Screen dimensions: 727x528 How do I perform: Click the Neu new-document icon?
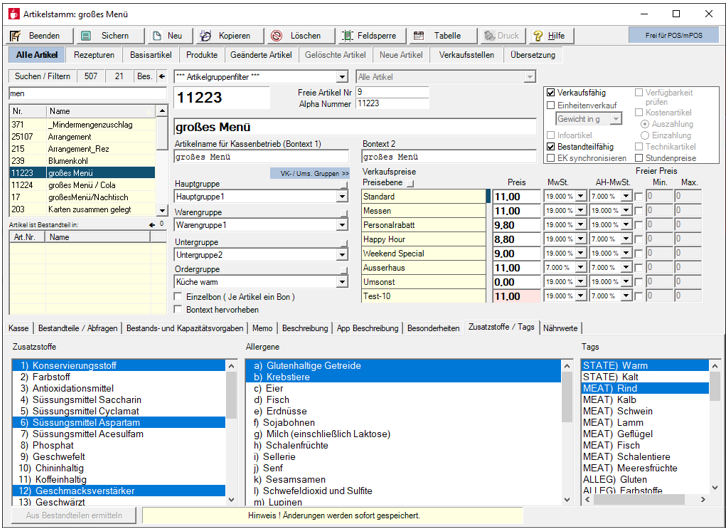[157, 36]
